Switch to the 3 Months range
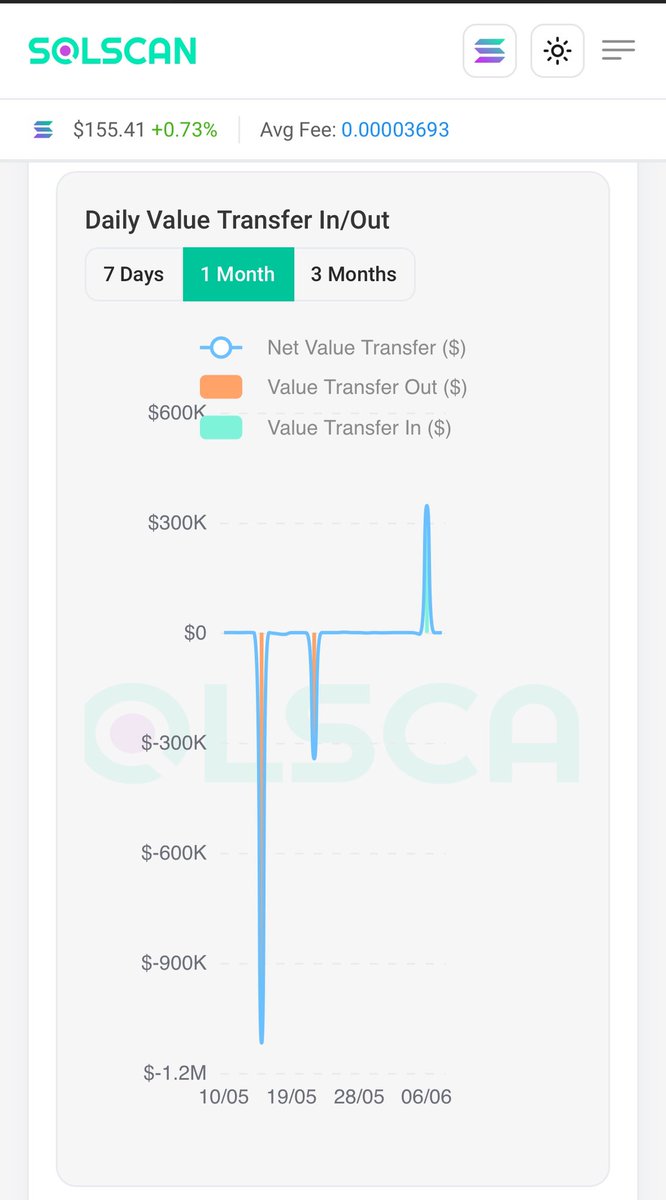Image resolution: width=666 pixels, height=1200 pixels. [x=354, y=274]
